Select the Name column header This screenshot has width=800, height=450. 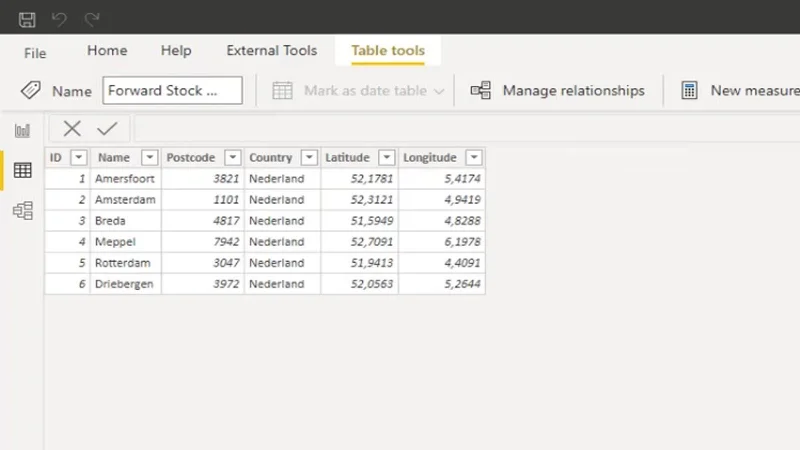tap(114, 158)
